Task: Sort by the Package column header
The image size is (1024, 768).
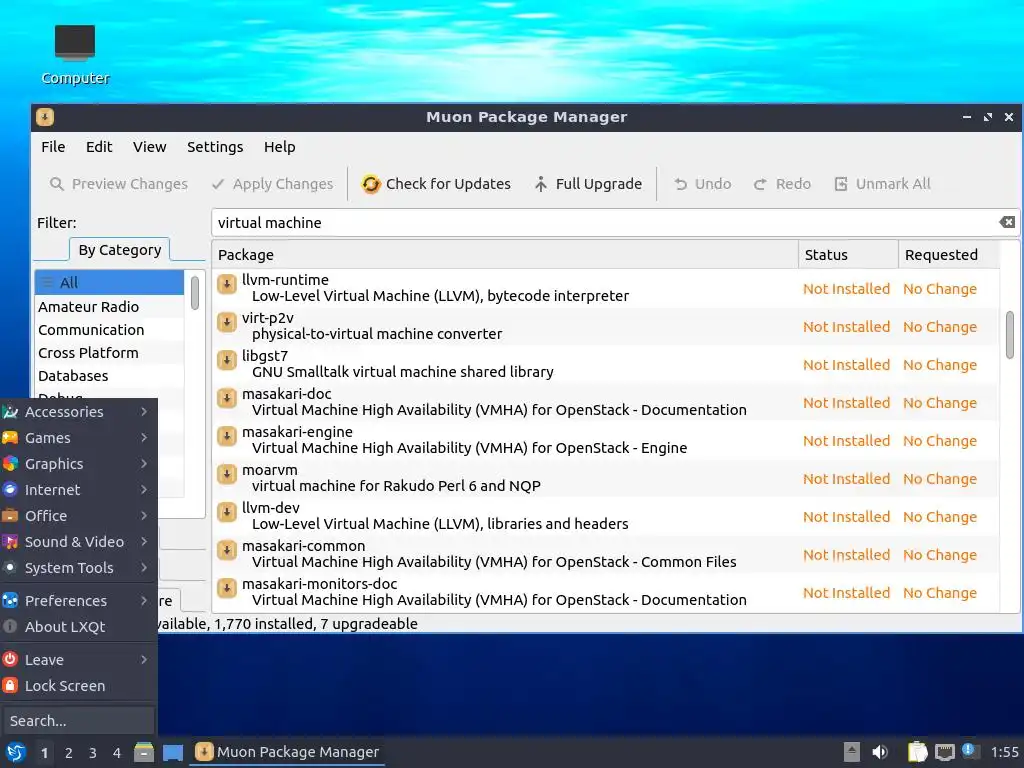Action: click(505, 255)
